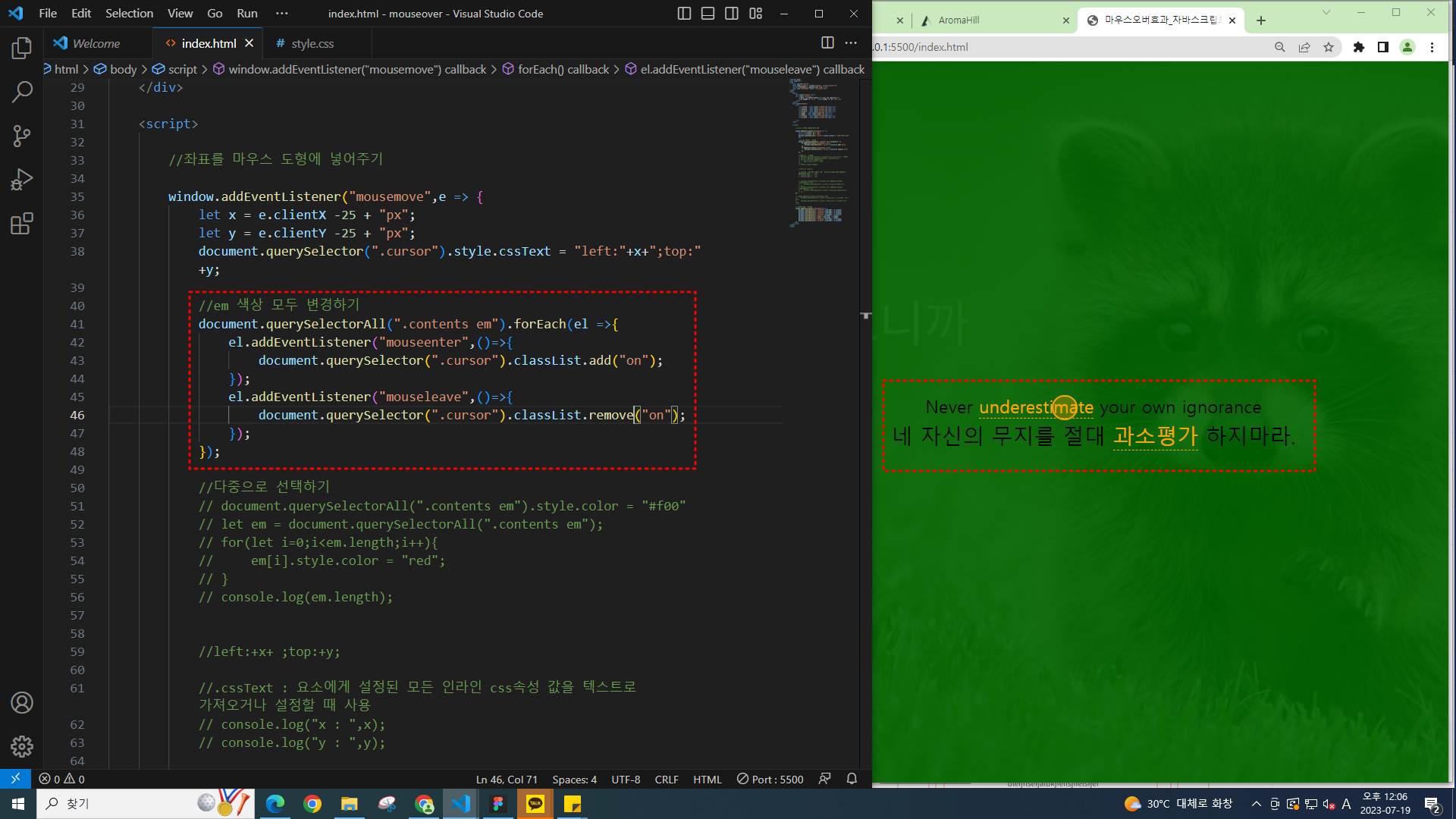Show hidden system tray icons chevron
1456x819 pixels.
tap(1256, 804)
